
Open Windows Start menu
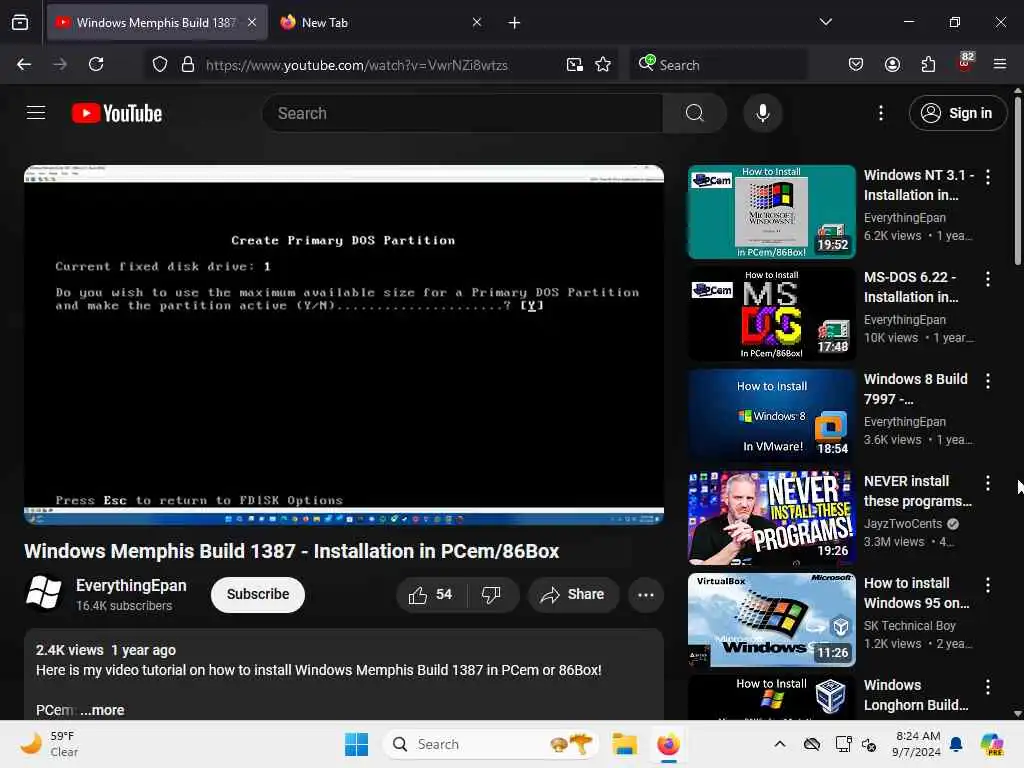click(x=356, y=744)
